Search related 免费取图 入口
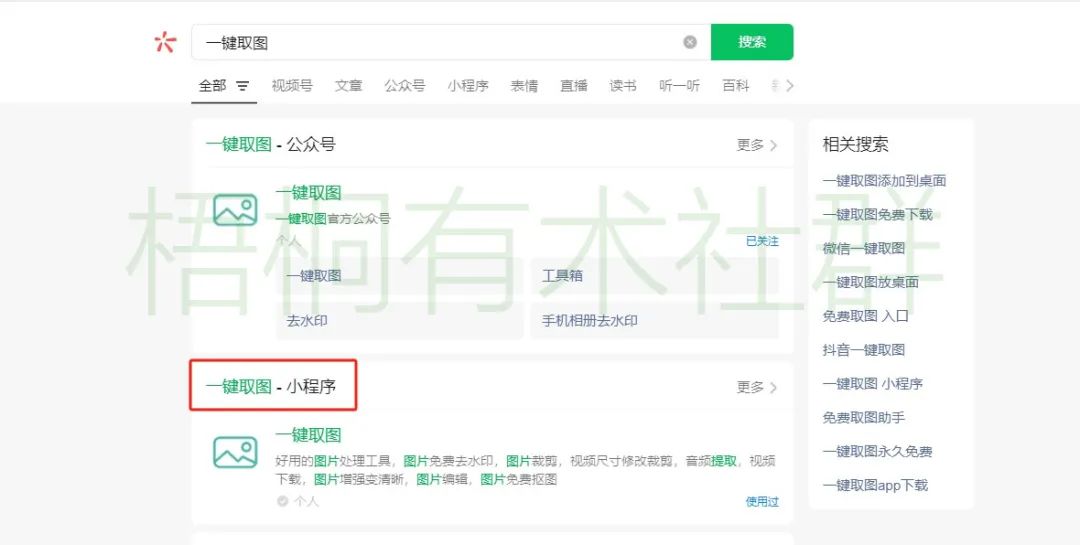The image size is (1080, 545). click(x=866, y=316)
